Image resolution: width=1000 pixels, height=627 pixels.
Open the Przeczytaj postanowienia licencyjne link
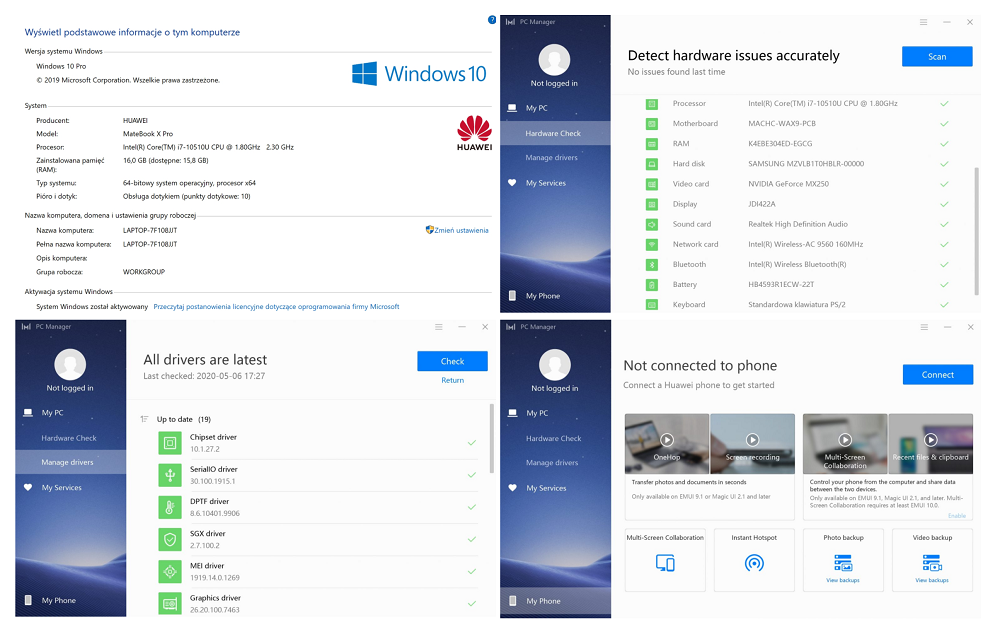pyautogui.click(x=276, y=307)
